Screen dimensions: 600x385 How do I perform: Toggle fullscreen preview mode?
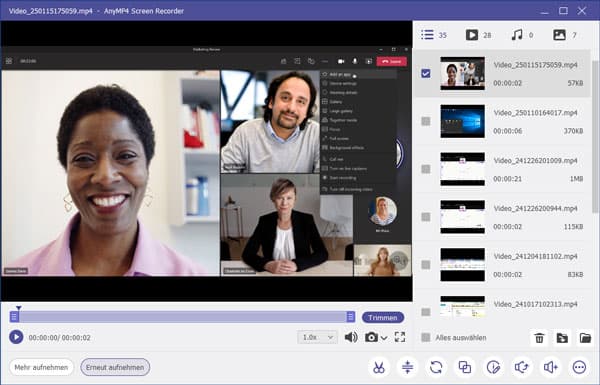coord(400,337)
